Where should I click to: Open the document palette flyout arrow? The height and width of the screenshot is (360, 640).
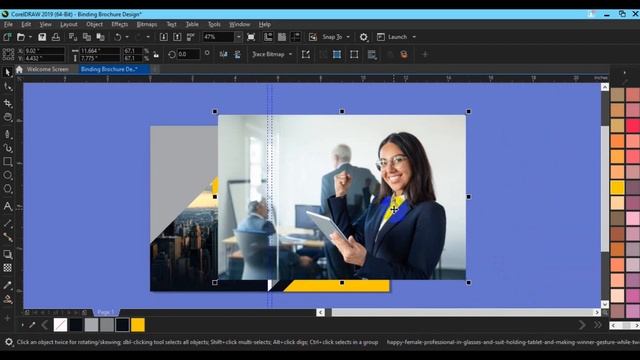pyautogui.click(x=22, y=325)
